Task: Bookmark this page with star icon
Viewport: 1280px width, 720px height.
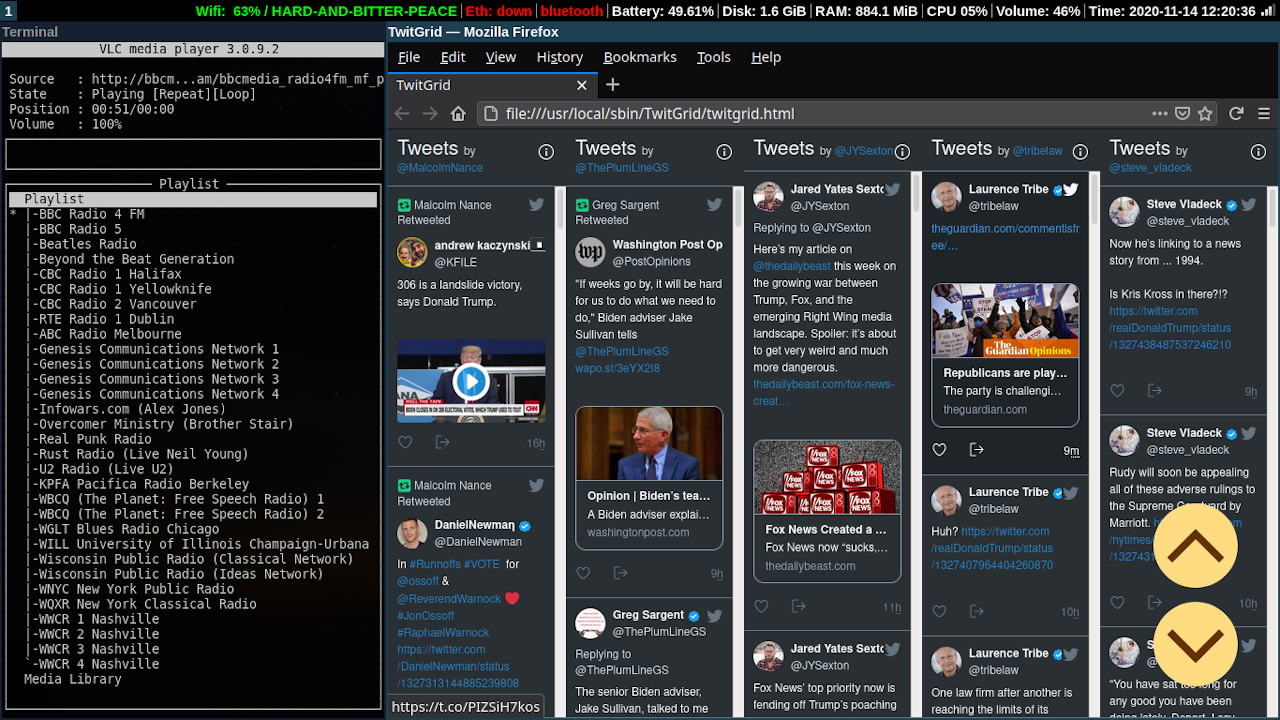Action: click(1206, 114)
